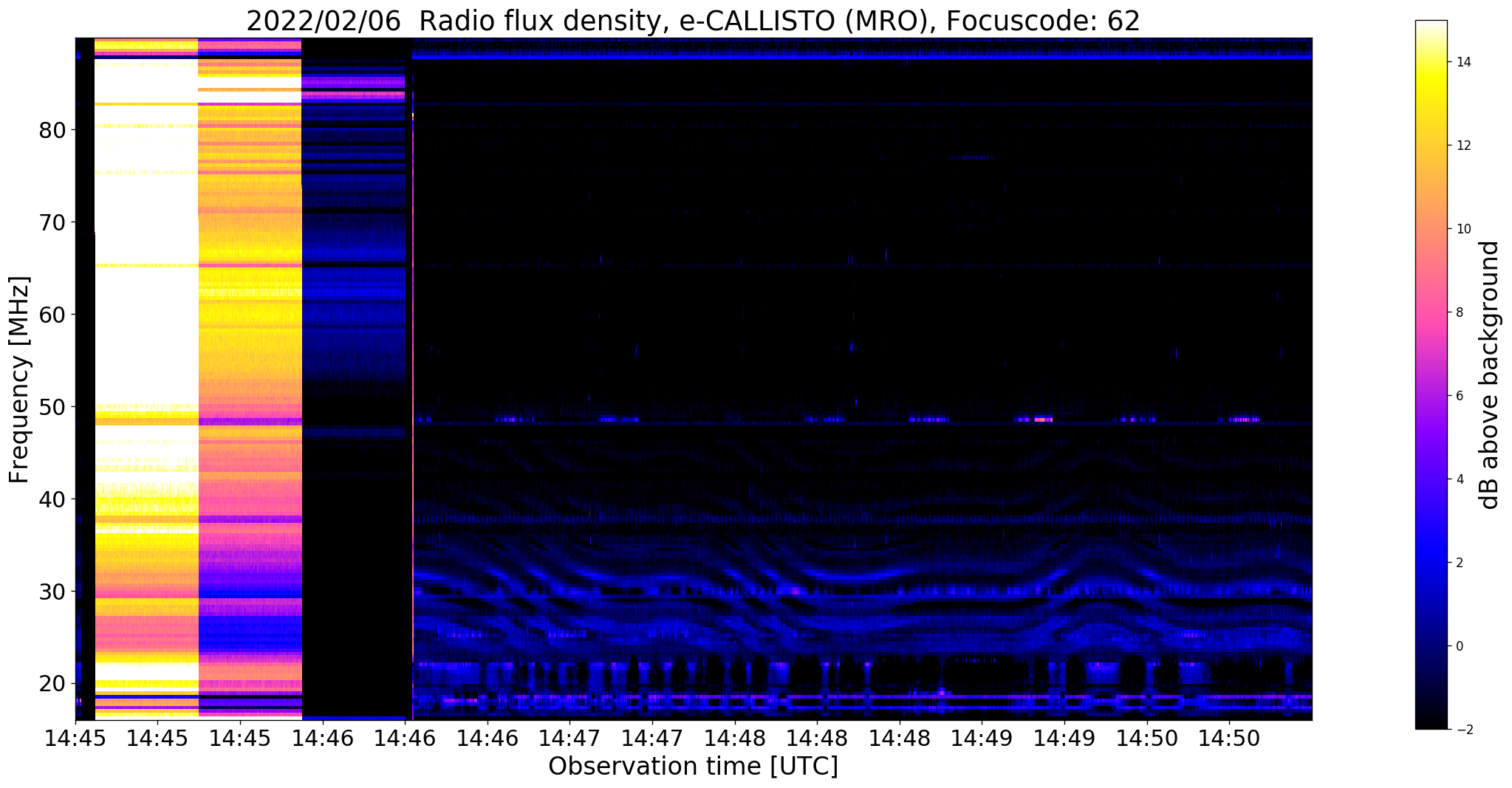Select colorbar tick label 10
Image resolution: width=1512 pixels, height=788 pixels.
click(x=1463, y=229)
